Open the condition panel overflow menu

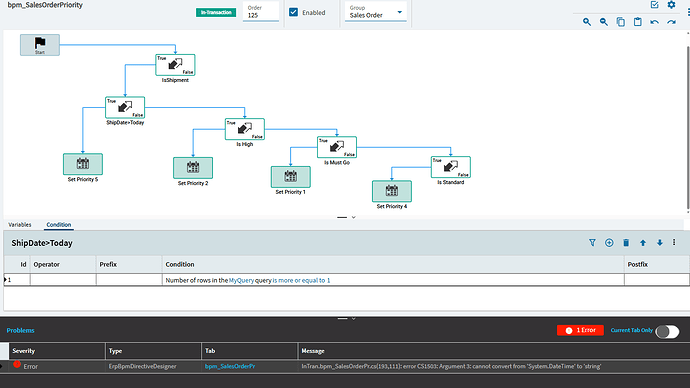pyautogui.click(x=674, y=242)
